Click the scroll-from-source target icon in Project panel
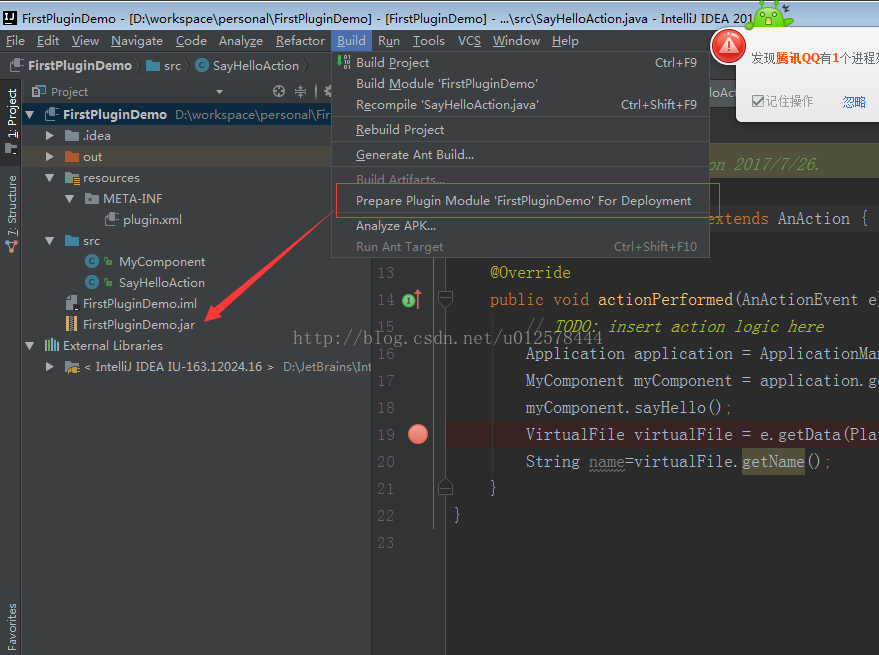 click(x=279, y=91)
